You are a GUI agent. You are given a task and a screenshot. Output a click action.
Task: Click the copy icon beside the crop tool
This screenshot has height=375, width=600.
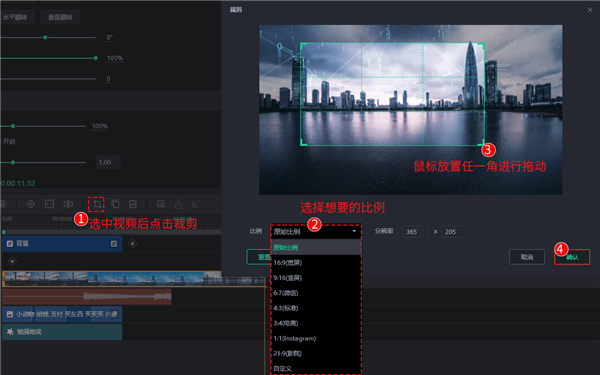[115, 204]
